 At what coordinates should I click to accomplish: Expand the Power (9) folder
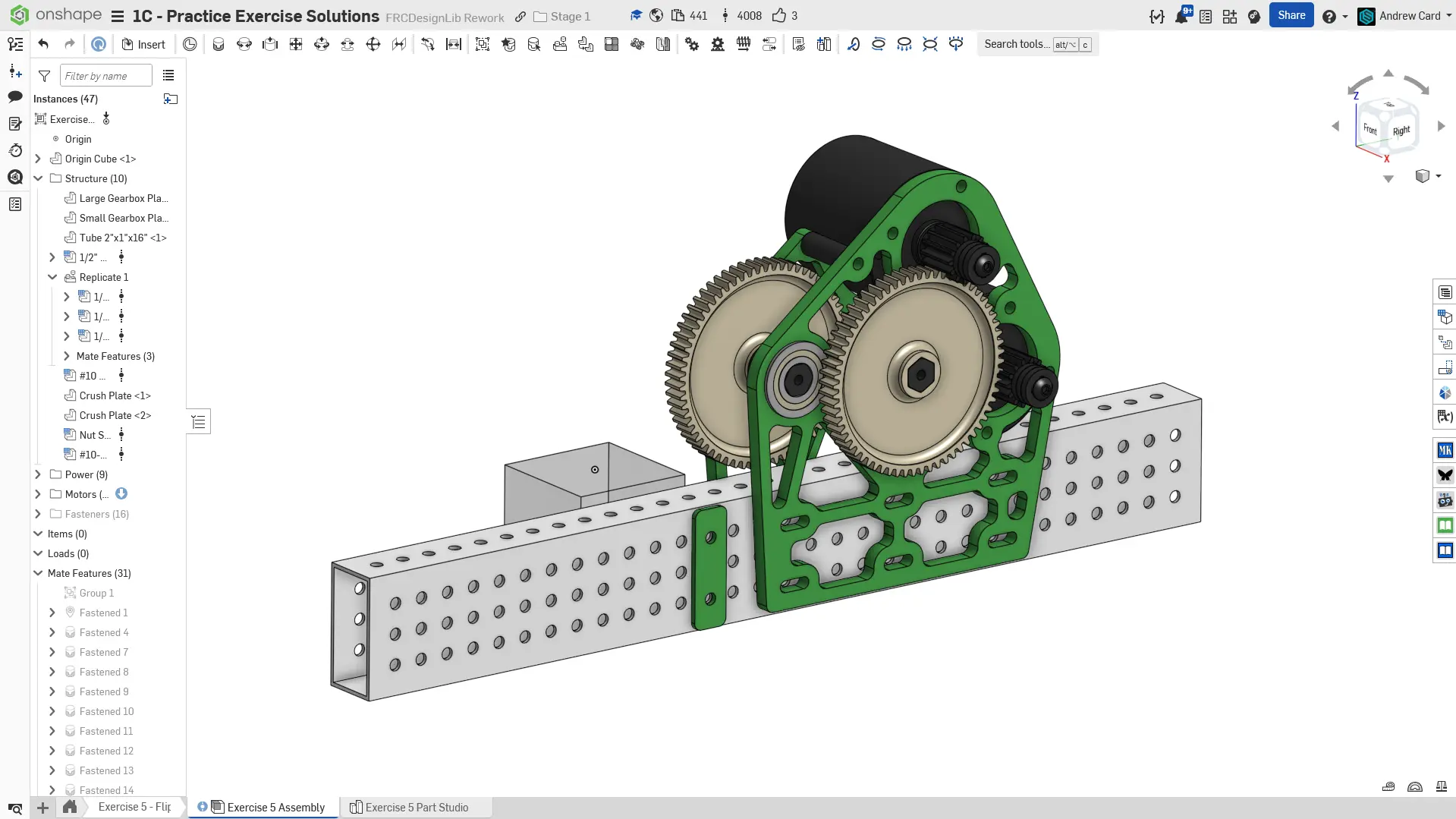click(38, 474)
